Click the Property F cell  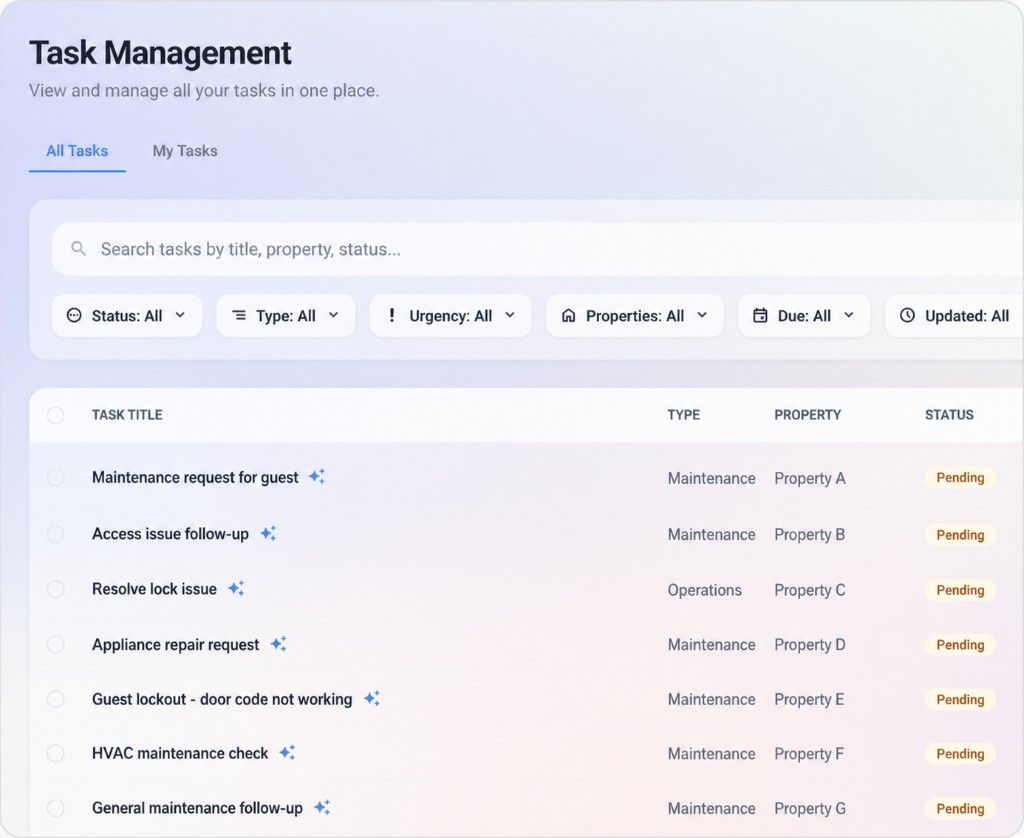point(809,754)
